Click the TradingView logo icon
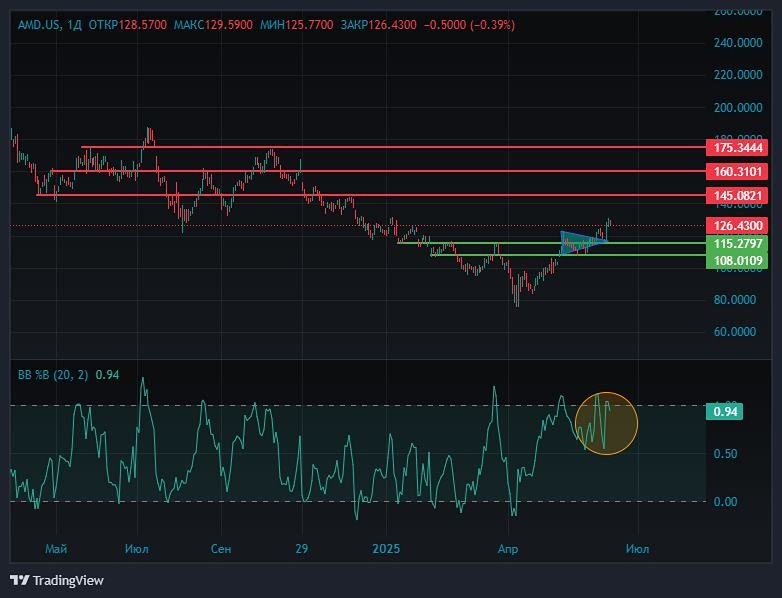782x598 pixels. tap(19, 580)
